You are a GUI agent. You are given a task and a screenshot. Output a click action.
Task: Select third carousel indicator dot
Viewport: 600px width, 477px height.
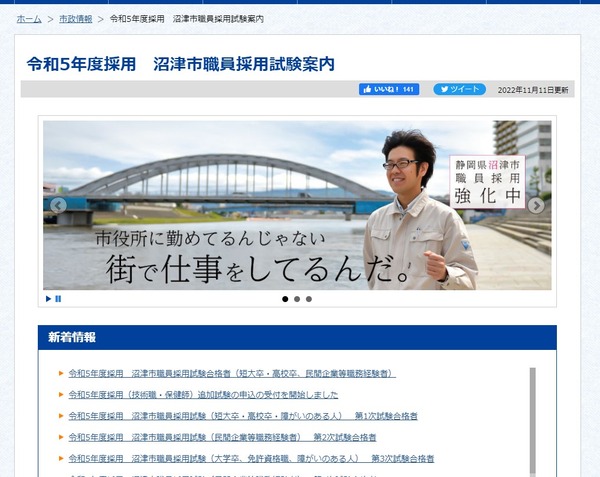click(x=309, y=299)
